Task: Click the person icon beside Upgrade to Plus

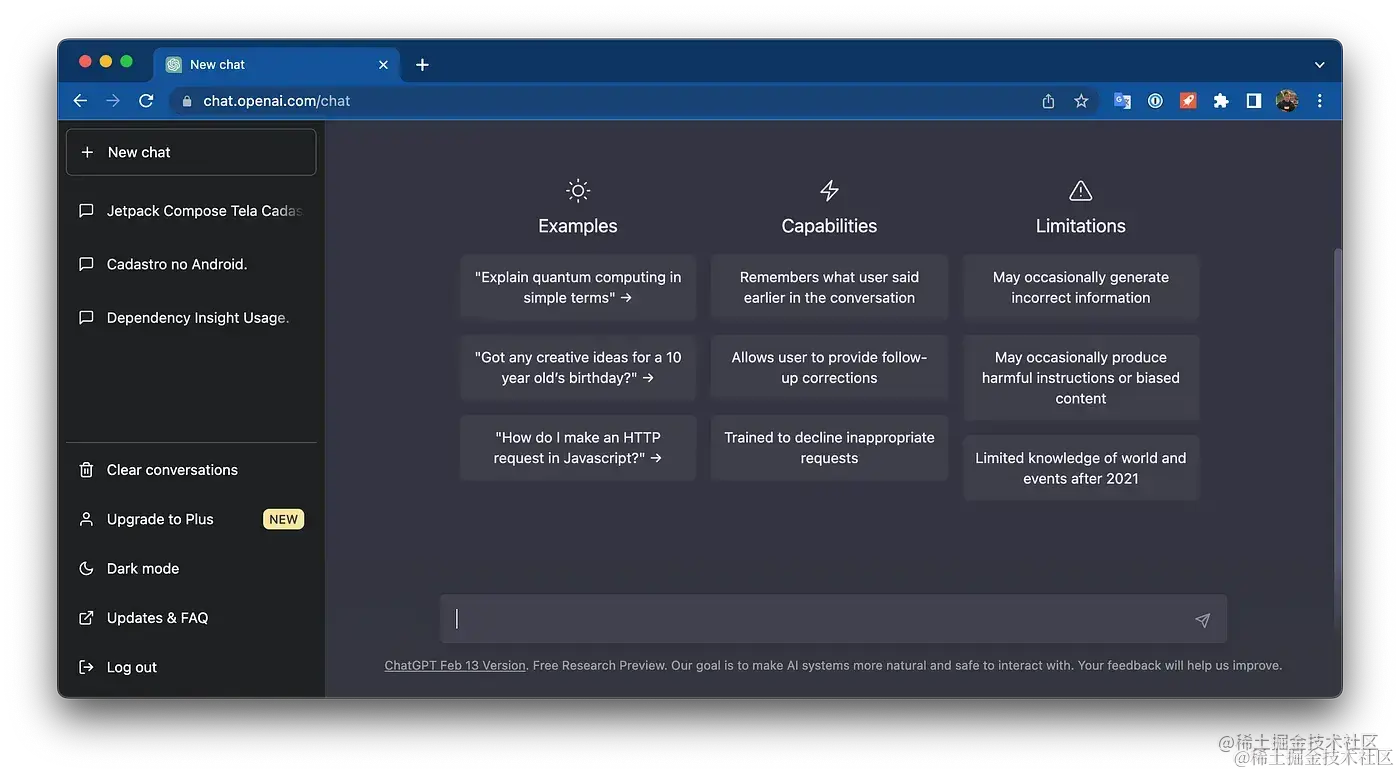Action: pyautogui.click(x=86, y=519)
